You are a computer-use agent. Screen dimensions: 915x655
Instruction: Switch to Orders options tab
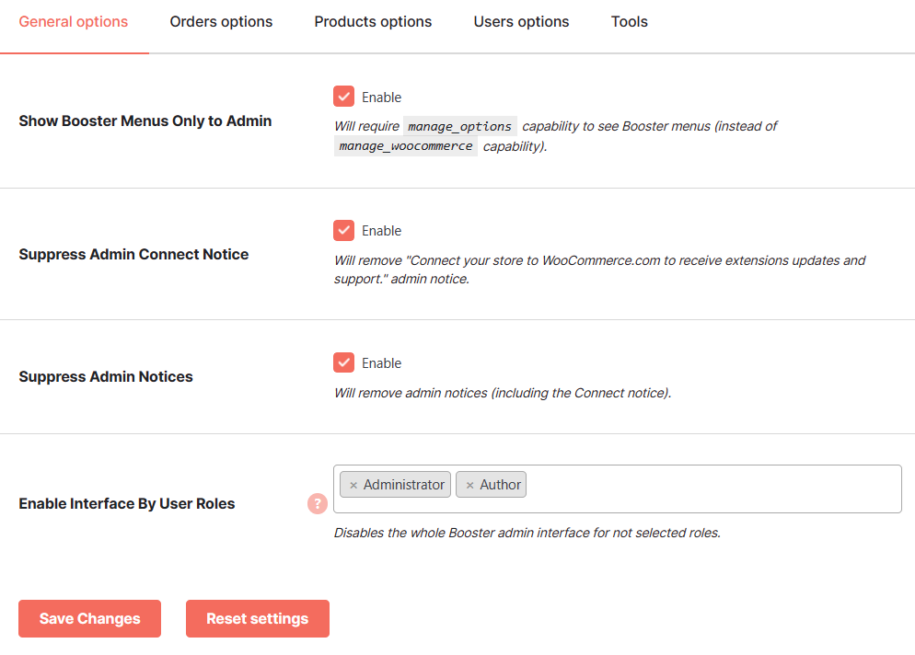(221, 22)
